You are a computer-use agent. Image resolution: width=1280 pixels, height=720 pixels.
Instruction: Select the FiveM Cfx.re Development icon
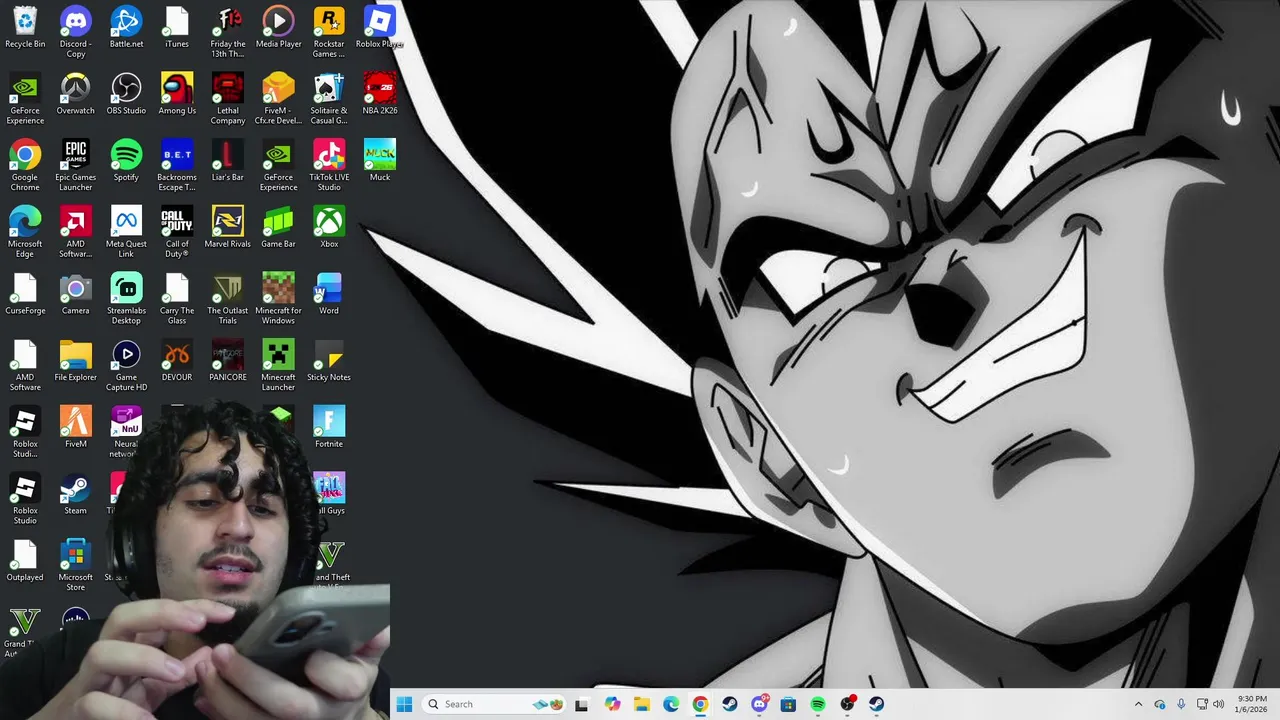coord(278,99)
